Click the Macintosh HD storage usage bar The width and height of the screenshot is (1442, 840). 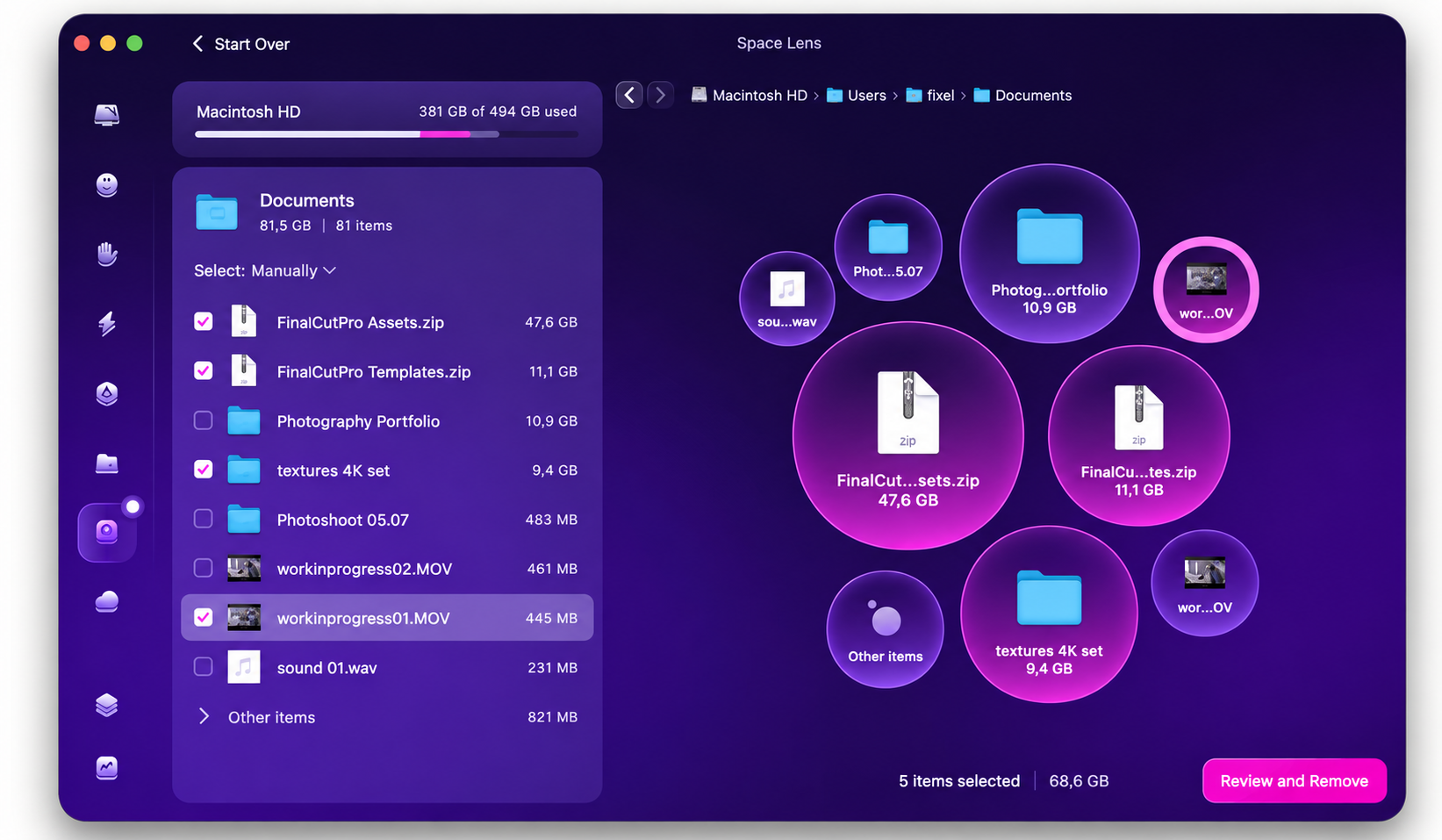tap(386, 134)
